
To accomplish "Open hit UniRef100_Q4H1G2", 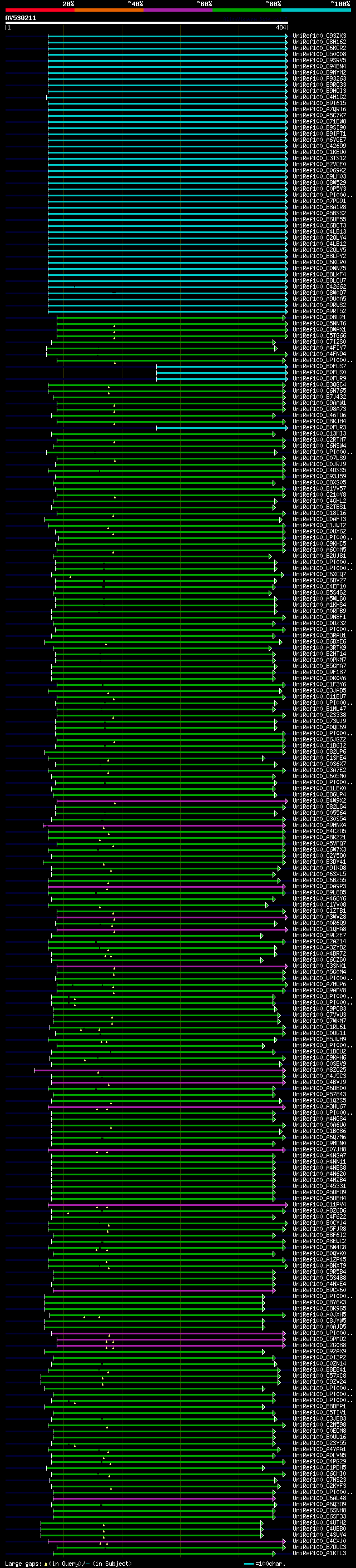I will [319, 97].
